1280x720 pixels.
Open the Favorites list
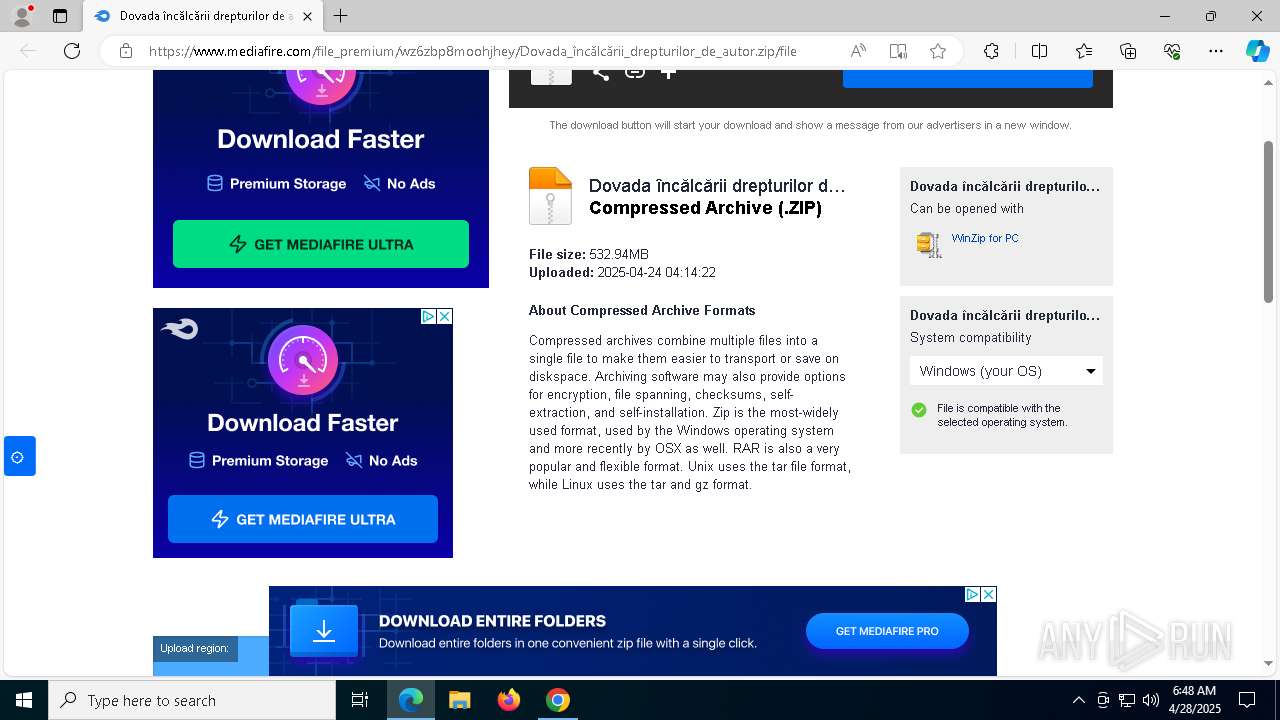click(x=1084, y=51)
